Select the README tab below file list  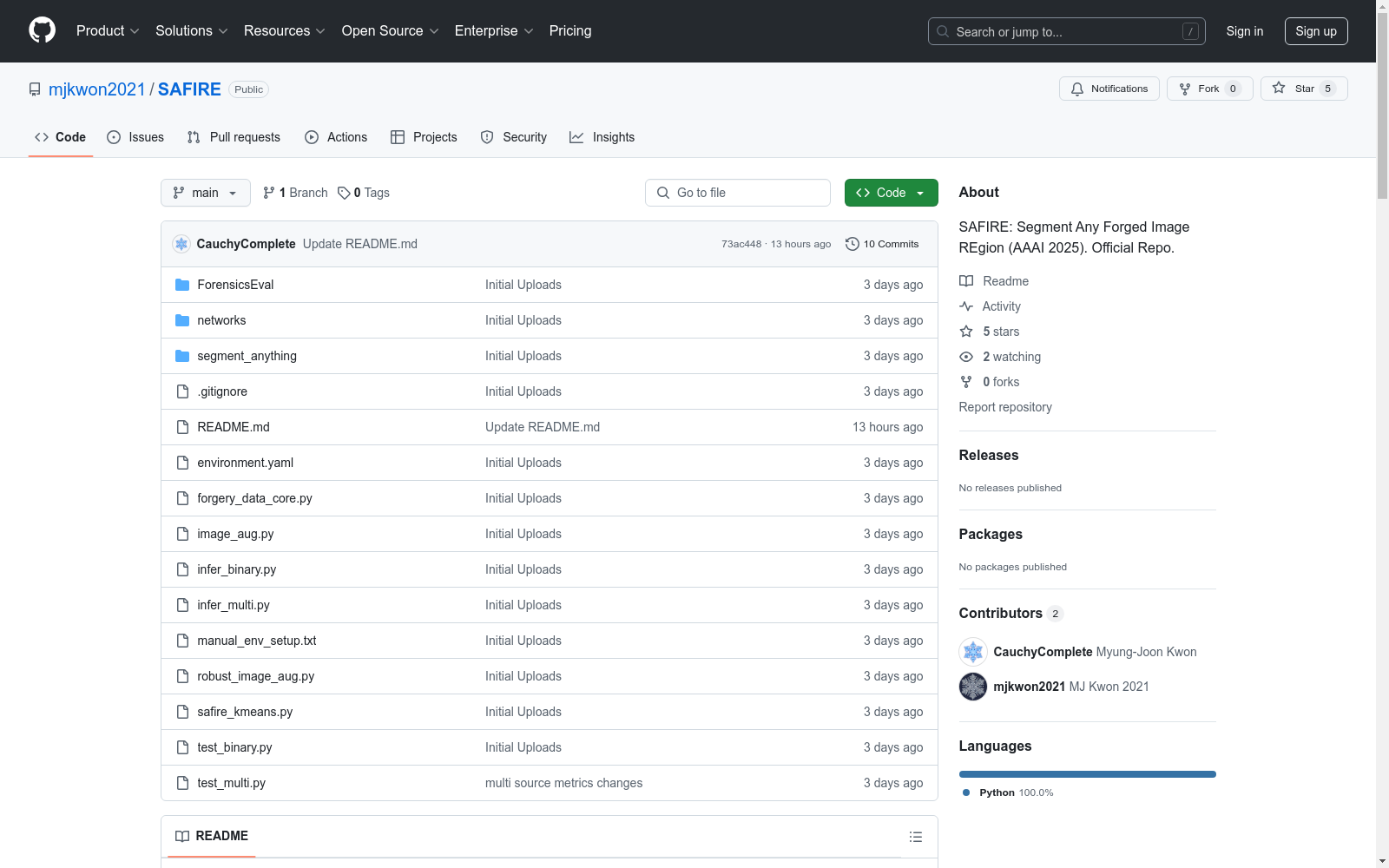coord(212,836)
